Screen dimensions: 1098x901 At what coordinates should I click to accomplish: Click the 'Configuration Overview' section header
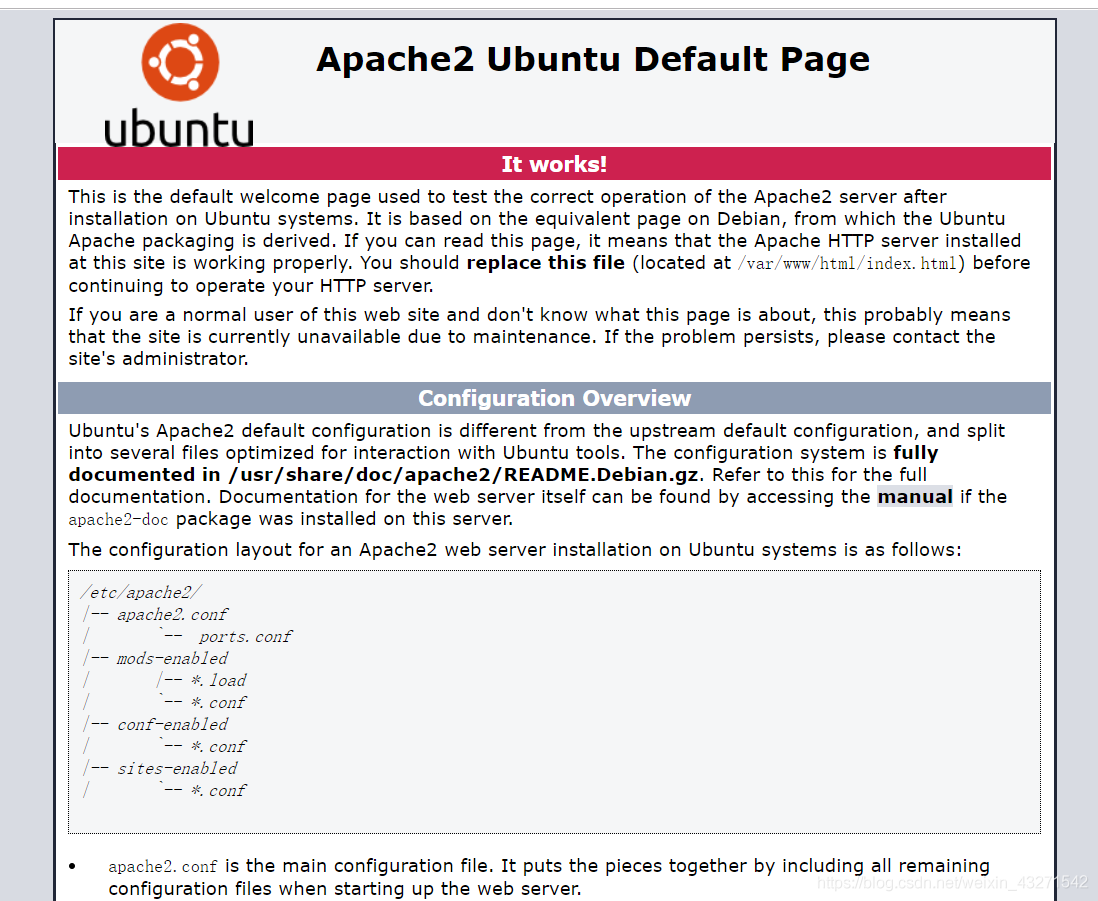point(554,398)
